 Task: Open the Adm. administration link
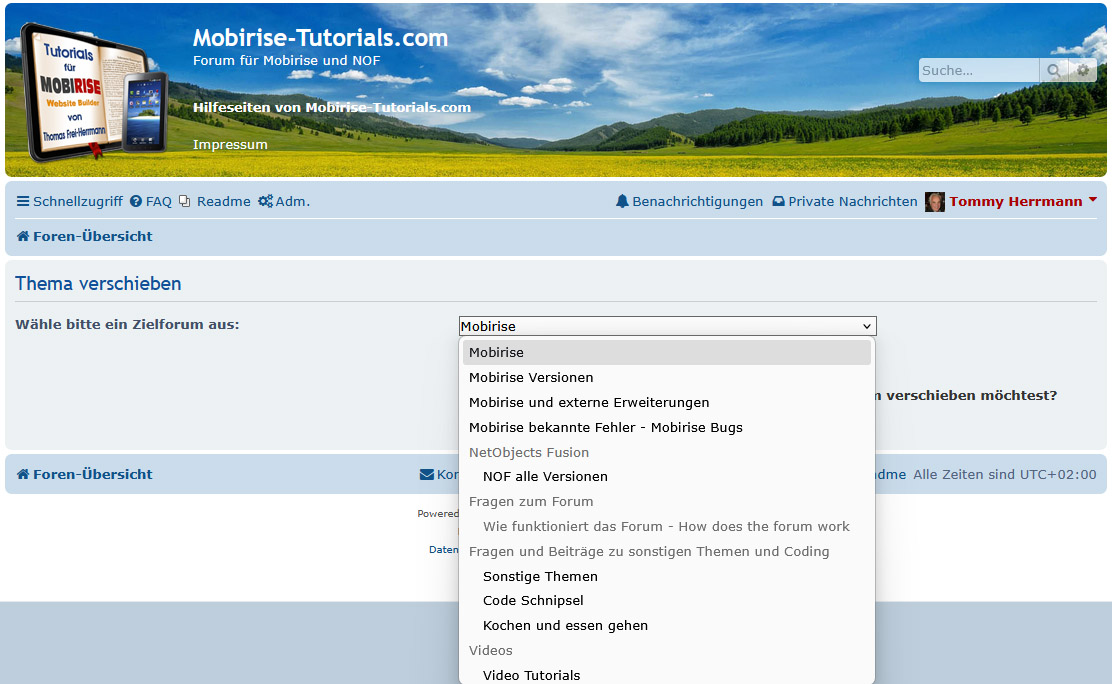tap(284, 202)
